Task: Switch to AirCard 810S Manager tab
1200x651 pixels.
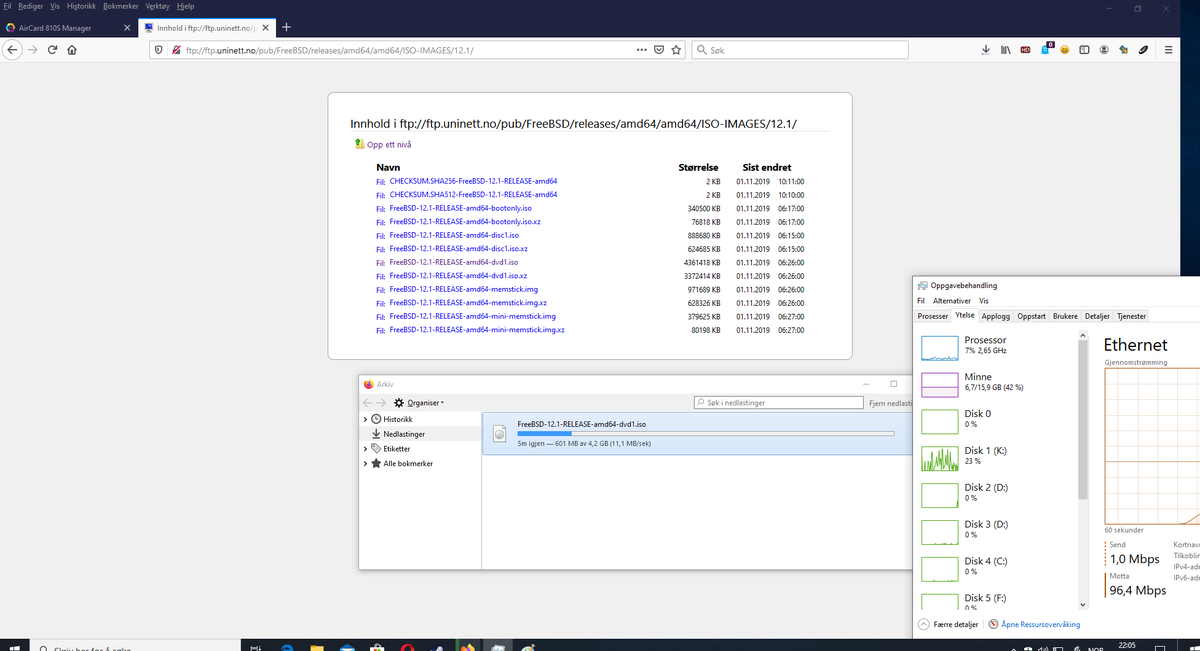Action: pyautogui.click(x=67, y=27)
